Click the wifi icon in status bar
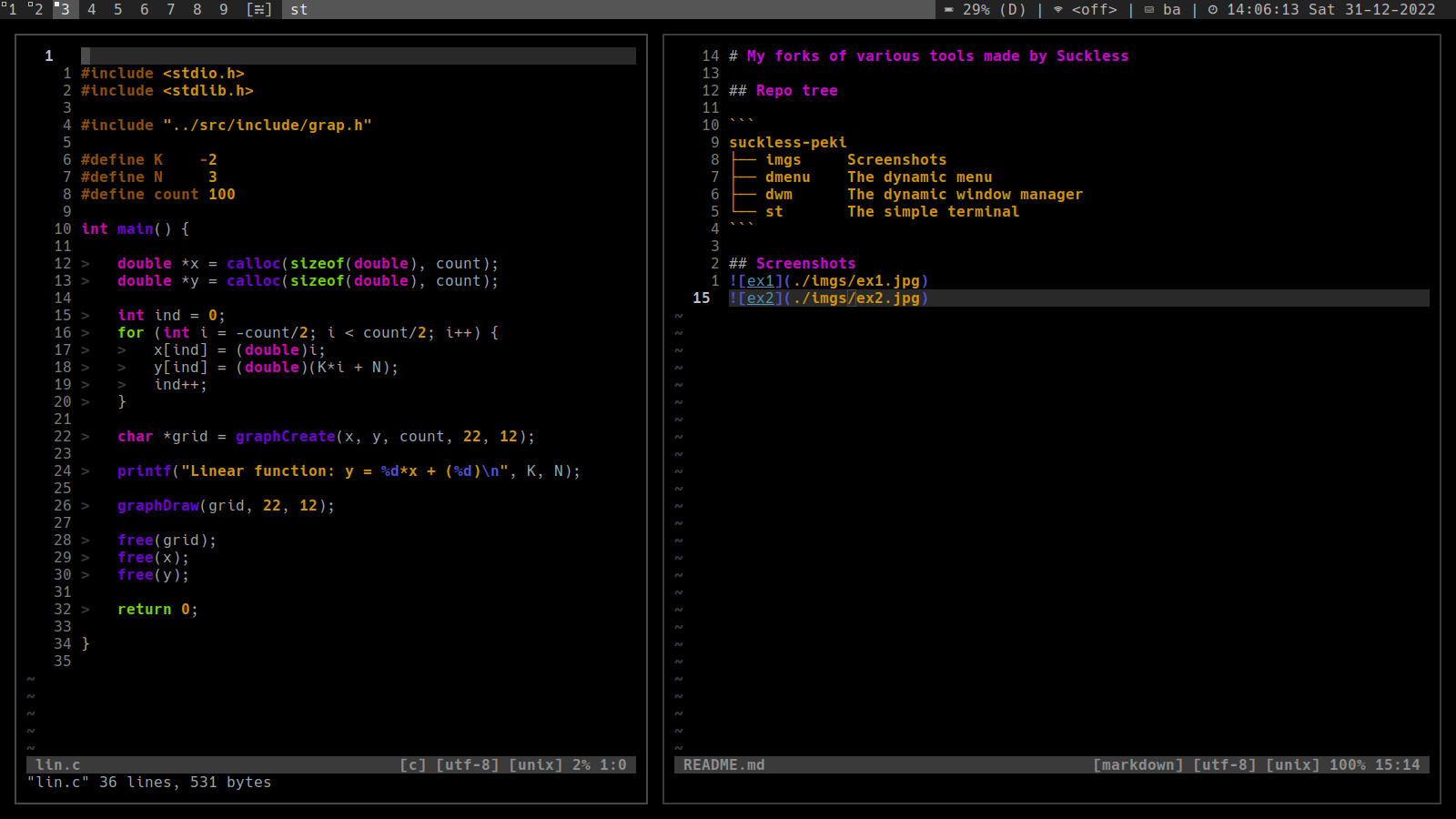Screen dimensions: 1456x819 (x=1058, y=9)
